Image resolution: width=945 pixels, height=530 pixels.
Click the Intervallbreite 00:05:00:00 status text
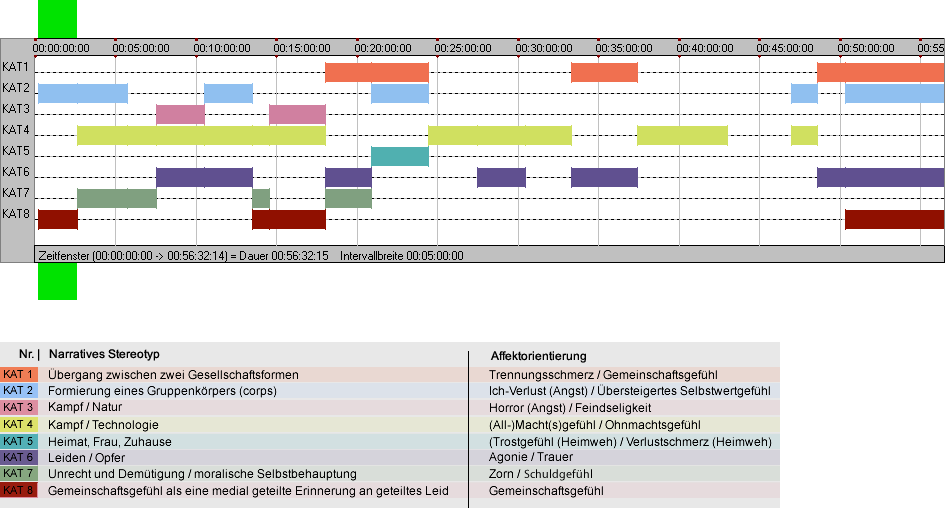[402, 256]
